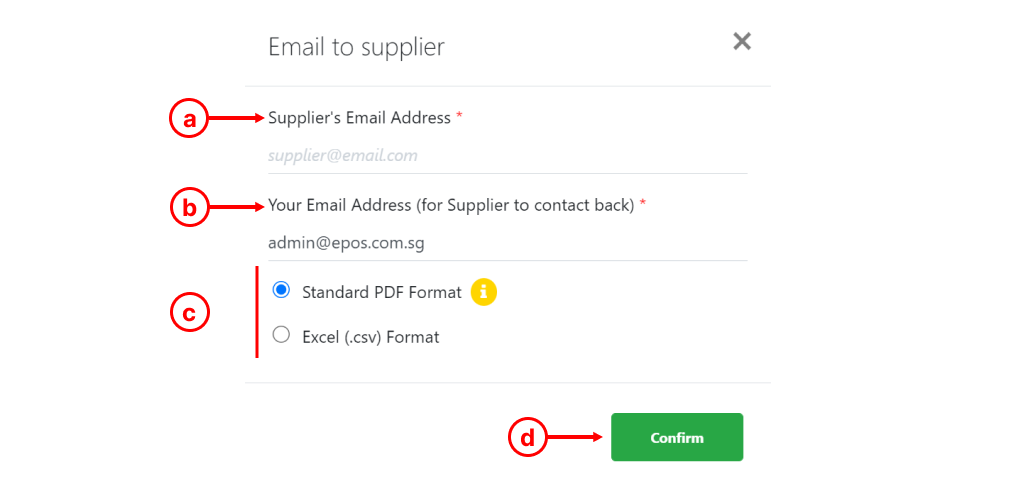Click the red vertical bar beside format options
This screenshot has width=1015, height=491.
coord(257,312)
